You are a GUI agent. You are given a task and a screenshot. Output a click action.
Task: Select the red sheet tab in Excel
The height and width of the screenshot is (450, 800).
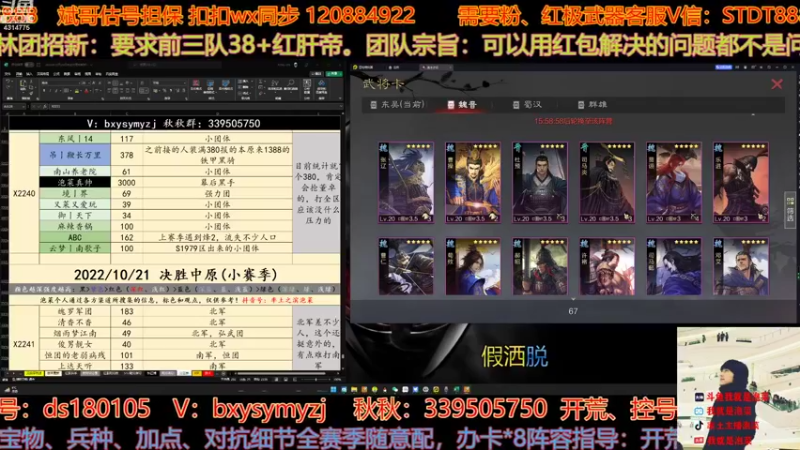point(208,373)
